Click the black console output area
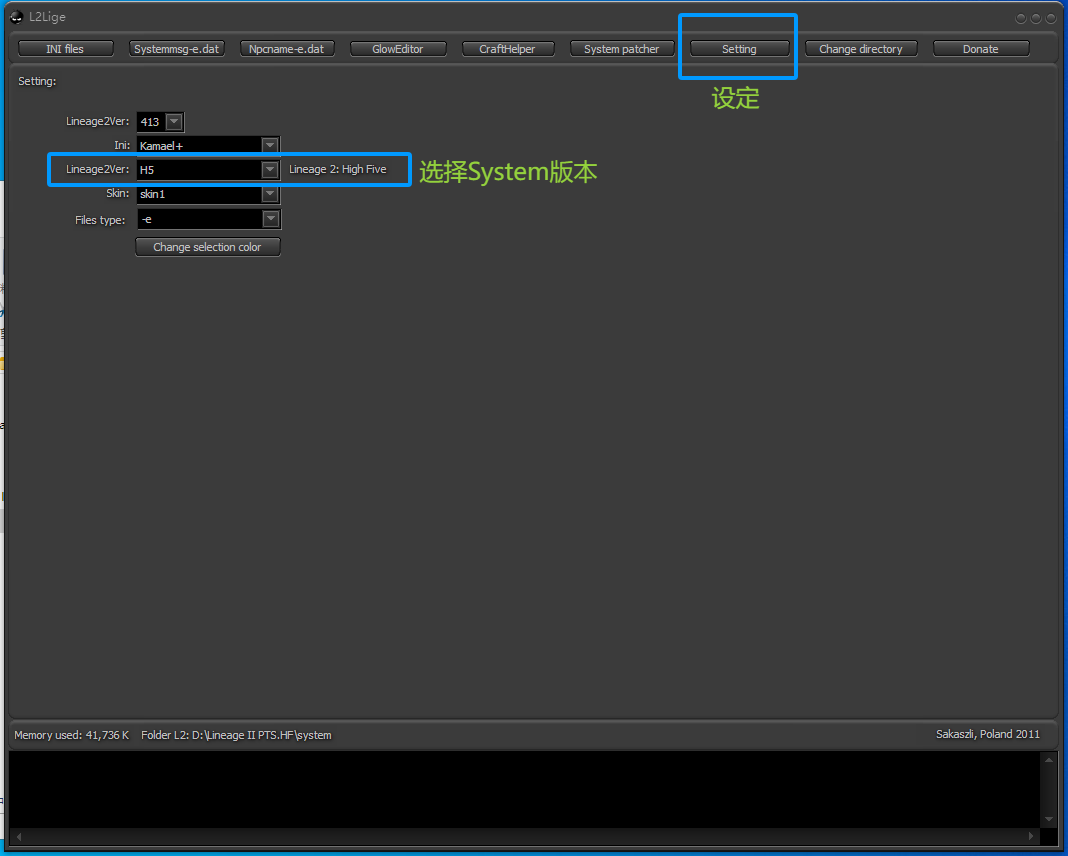Image resolution: width=1068 pixels, height=856 pixels. pyautogui.click(x=524, y=789)
